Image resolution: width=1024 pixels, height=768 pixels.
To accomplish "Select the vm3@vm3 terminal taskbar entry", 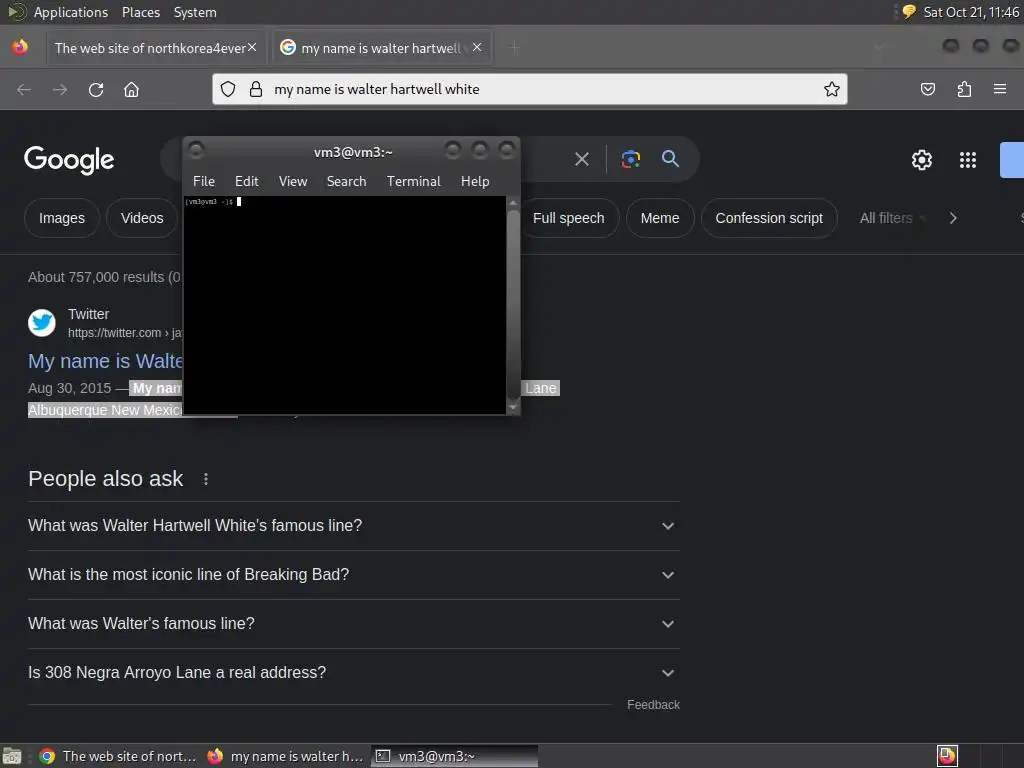I will pos(455,756).
